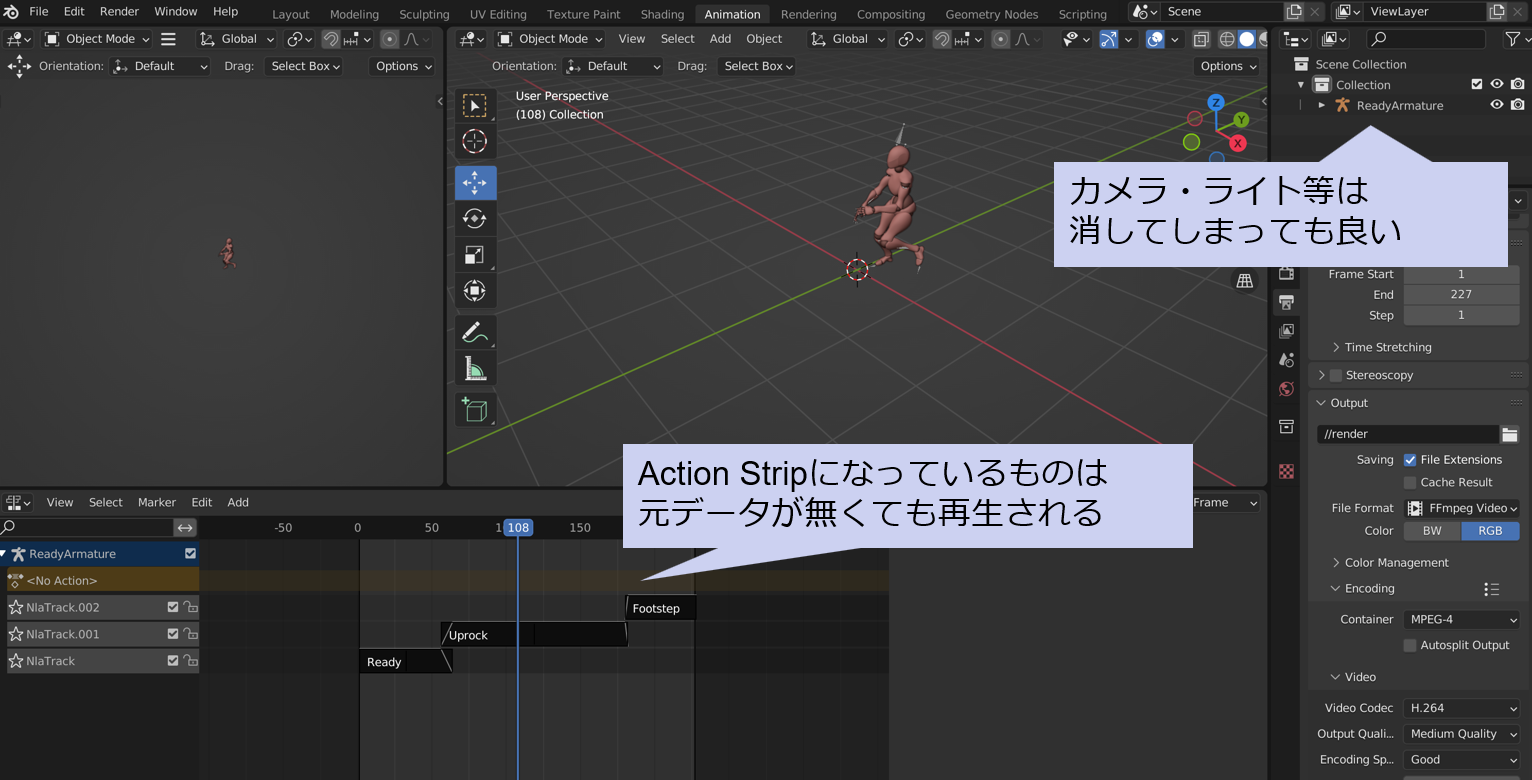Image resolution: width=1532 pixels, height=780 pixels.
Task: Browse output folder for //render path
Action: (1510, 434)
